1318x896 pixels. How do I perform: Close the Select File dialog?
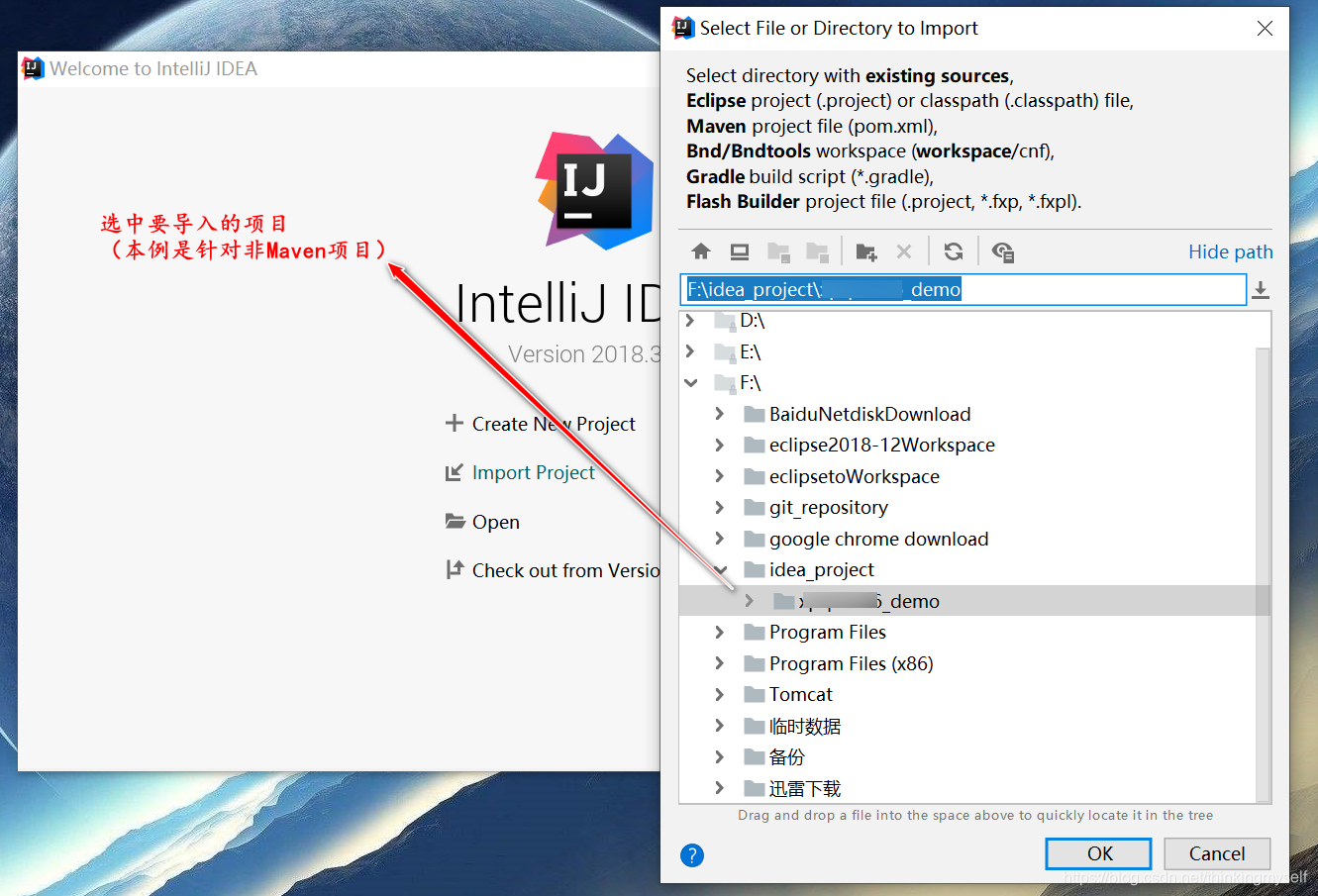click(1265, 29)
